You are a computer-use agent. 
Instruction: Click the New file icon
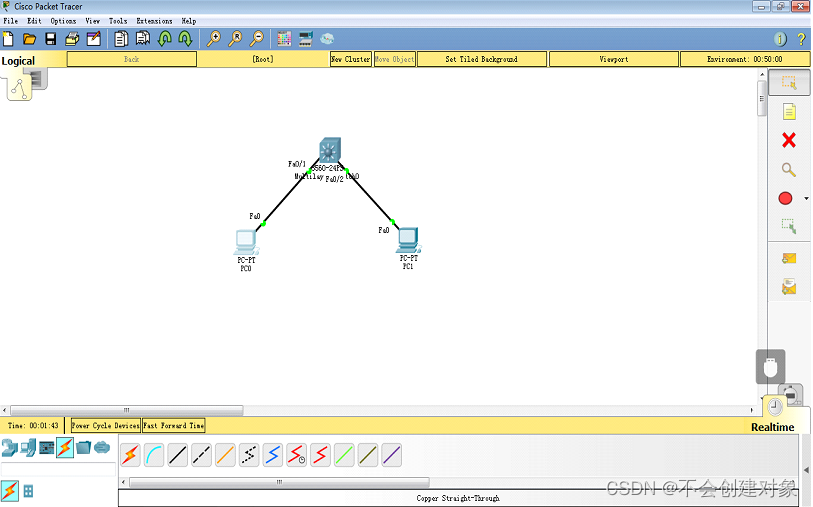[x=8, y=39]
